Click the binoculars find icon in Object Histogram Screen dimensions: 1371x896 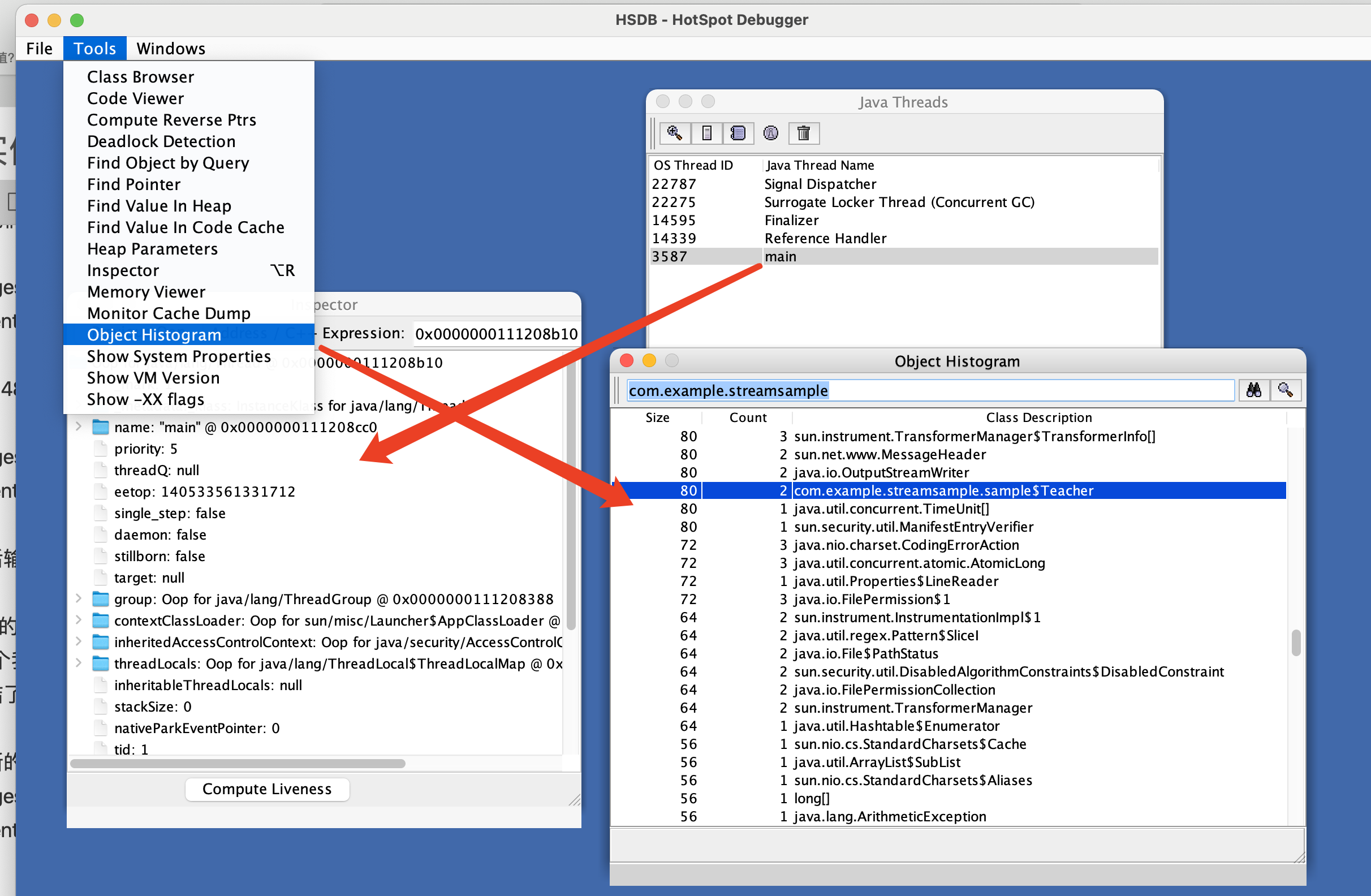(x=1253, y=391)
